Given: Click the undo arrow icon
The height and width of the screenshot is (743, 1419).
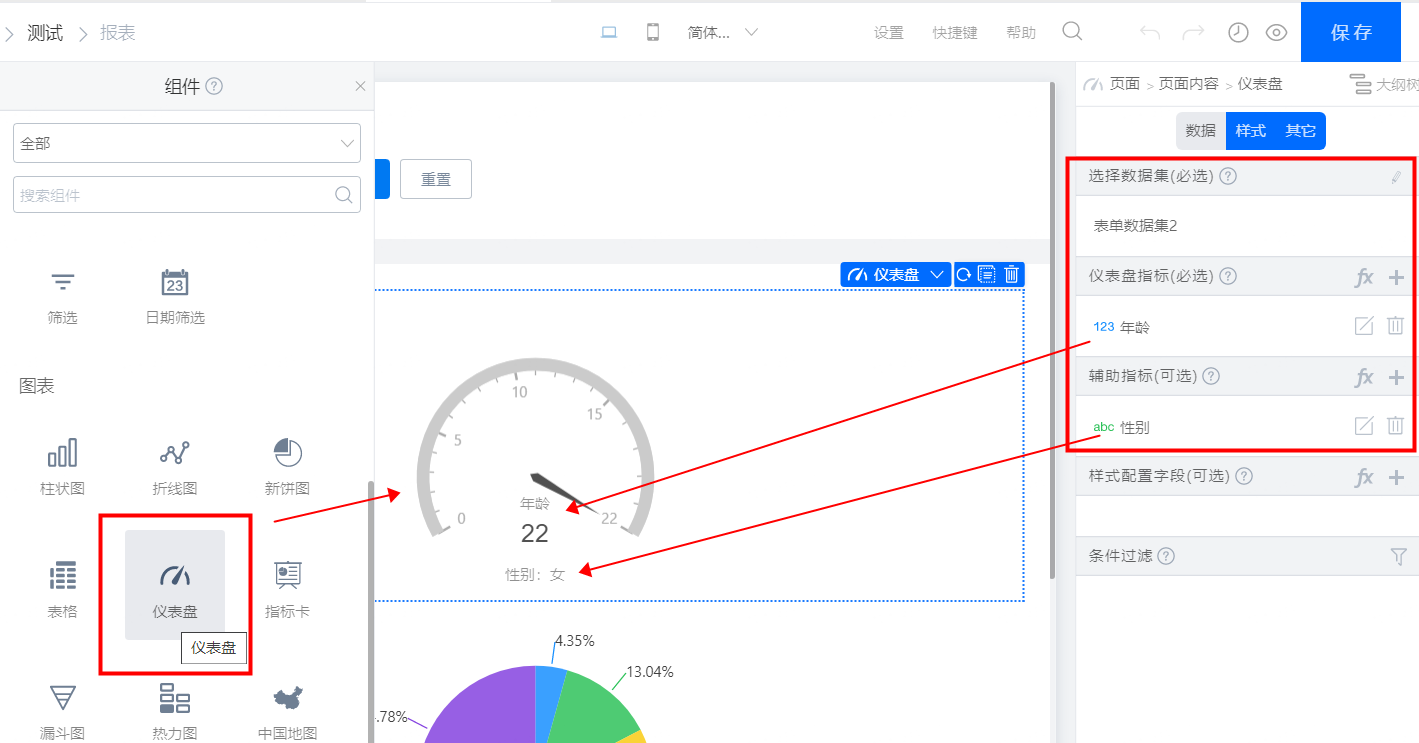Looking at the screenshot, I should click(x=1150, y=33).
